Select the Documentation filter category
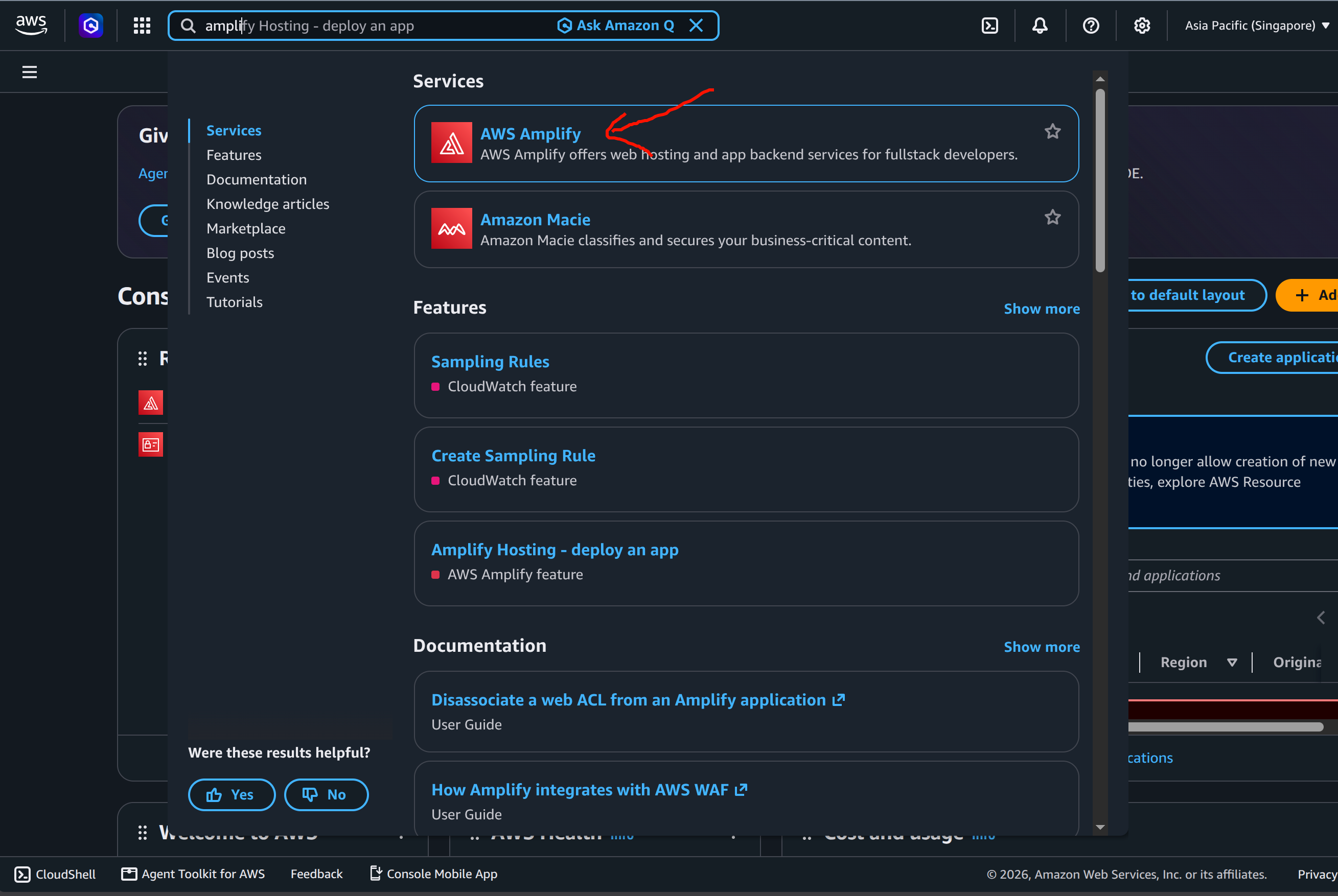 [x=257, y=179]
